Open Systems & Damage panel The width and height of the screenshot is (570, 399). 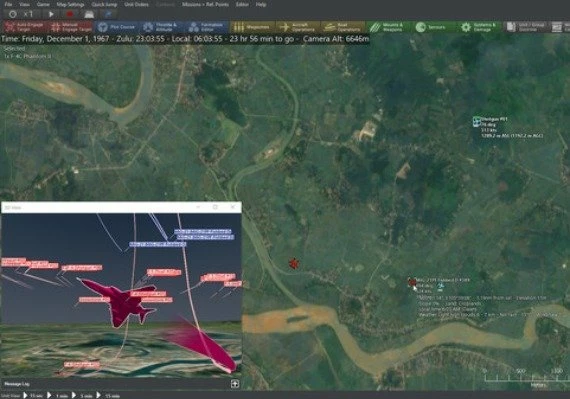pyautogui.click(x=479, y=27)
